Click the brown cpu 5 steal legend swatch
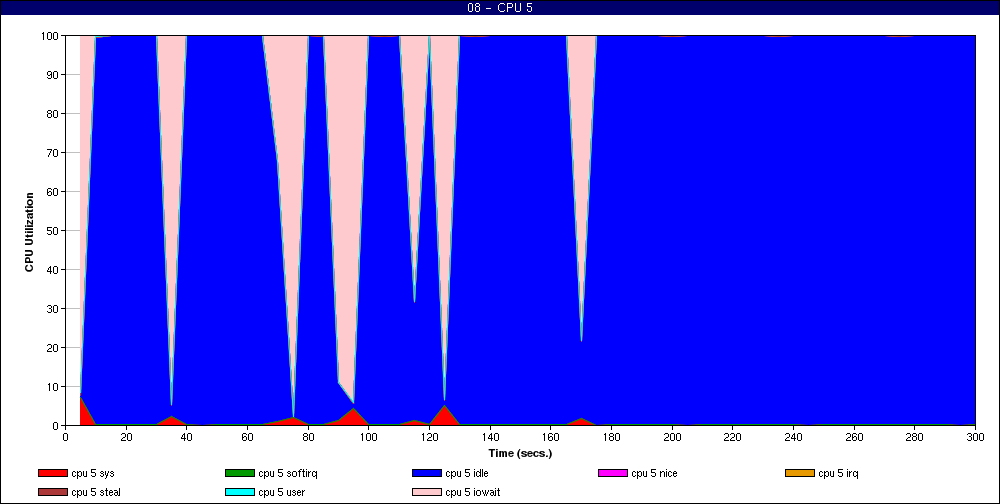 (x=52, y=493)
